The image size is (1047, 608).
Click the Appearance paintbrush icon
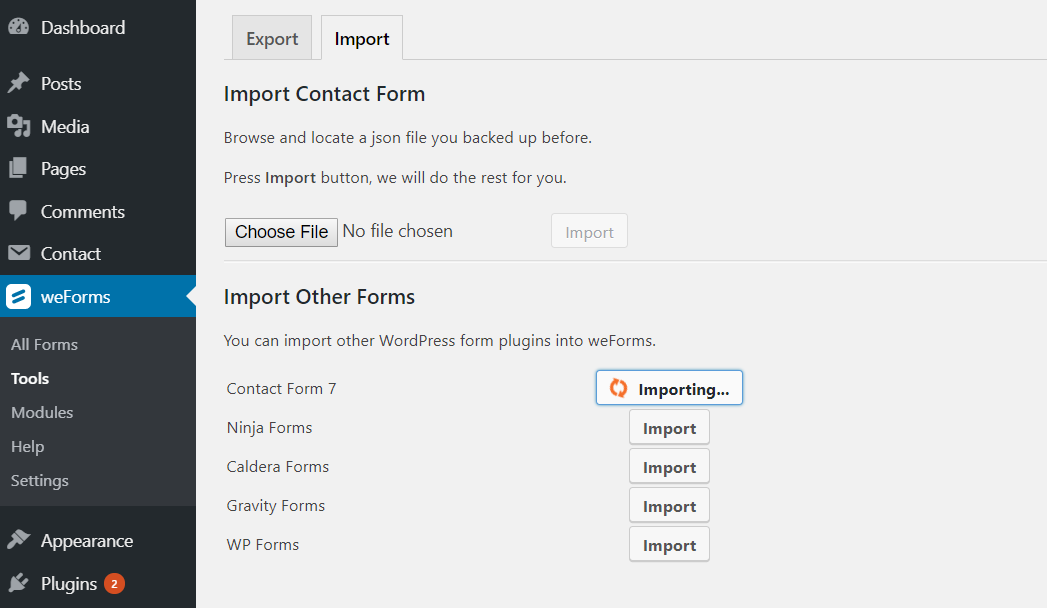[19, 540]
